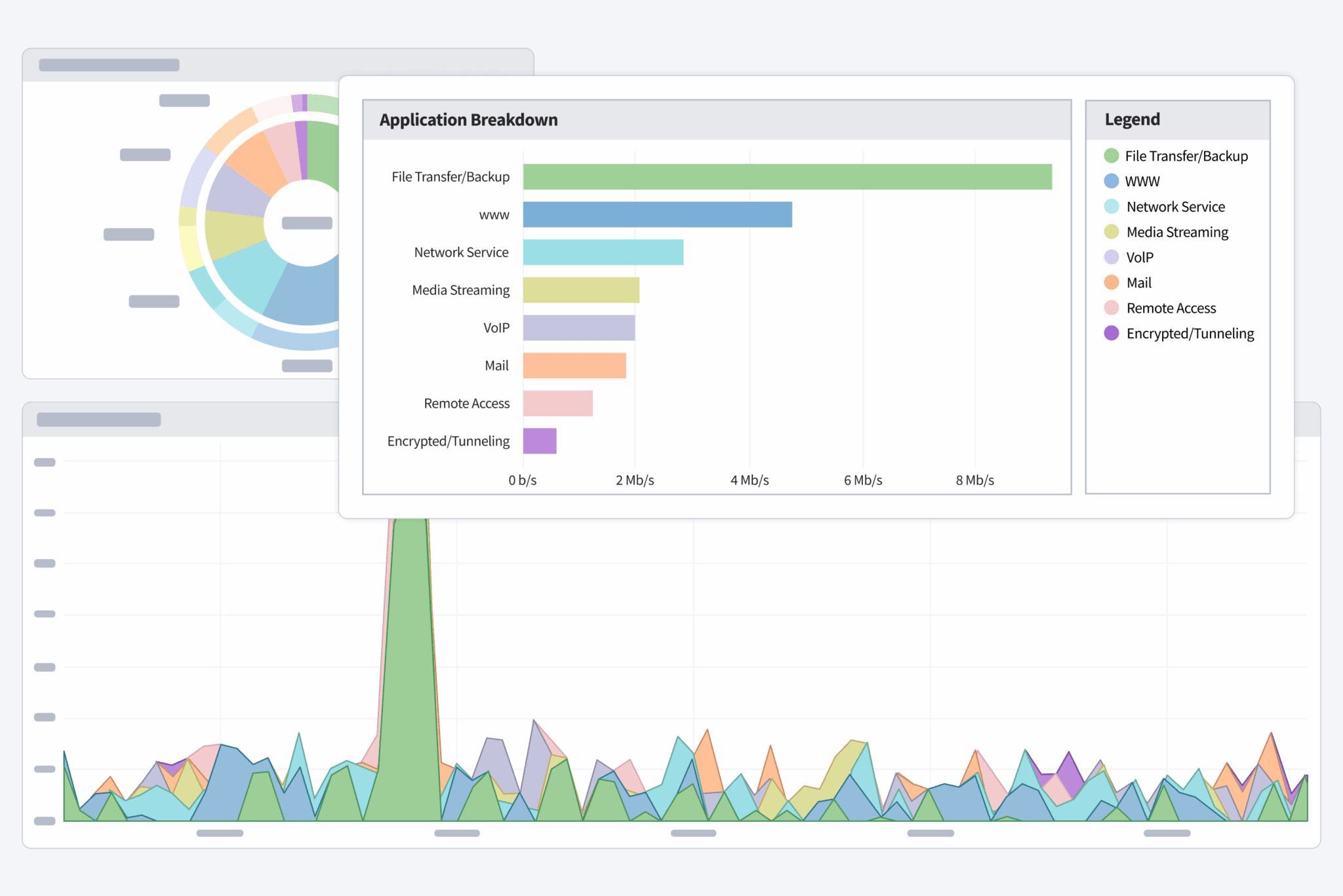1343x896 pixels.
Task: Select the Encrypted/Tunneling purple bar
Action: (539, 440)
